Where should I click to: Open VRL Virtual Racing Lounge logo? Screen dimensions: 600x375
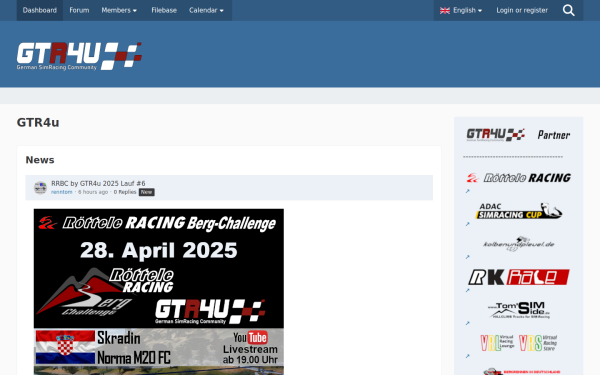point(497,343)
